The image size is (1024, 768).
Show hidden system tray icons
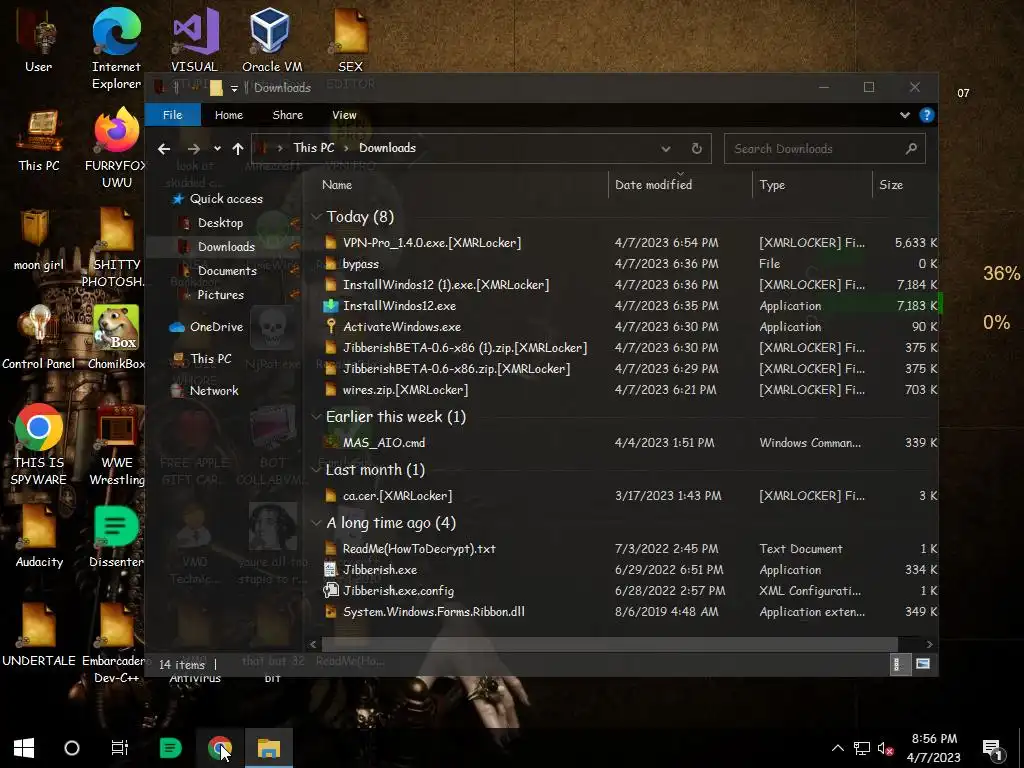click(837, 748)
